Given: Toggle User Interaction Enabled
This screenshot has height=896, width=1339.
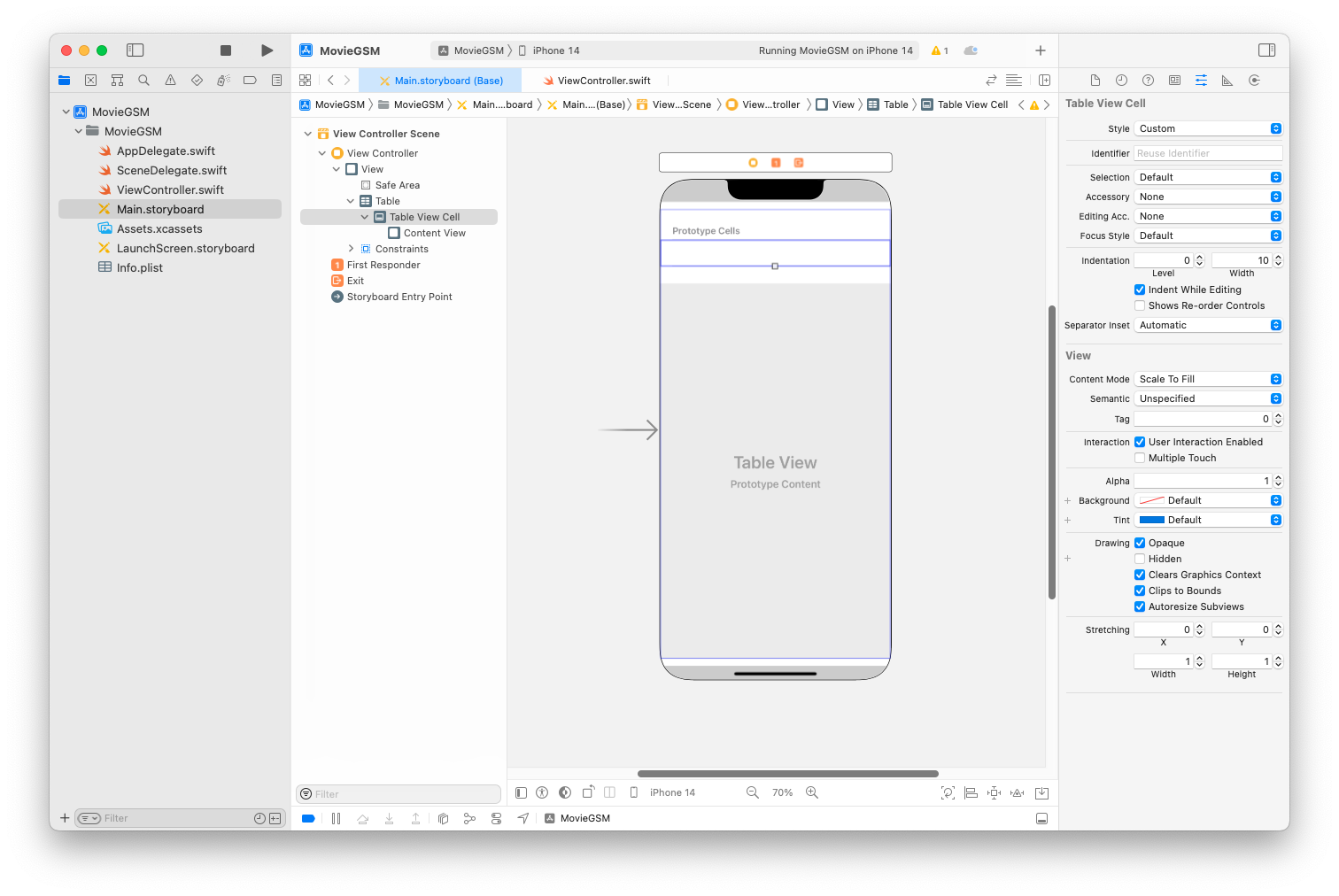Looking at the screenshot, I should pyautogui.click(x=1140, y=442).
